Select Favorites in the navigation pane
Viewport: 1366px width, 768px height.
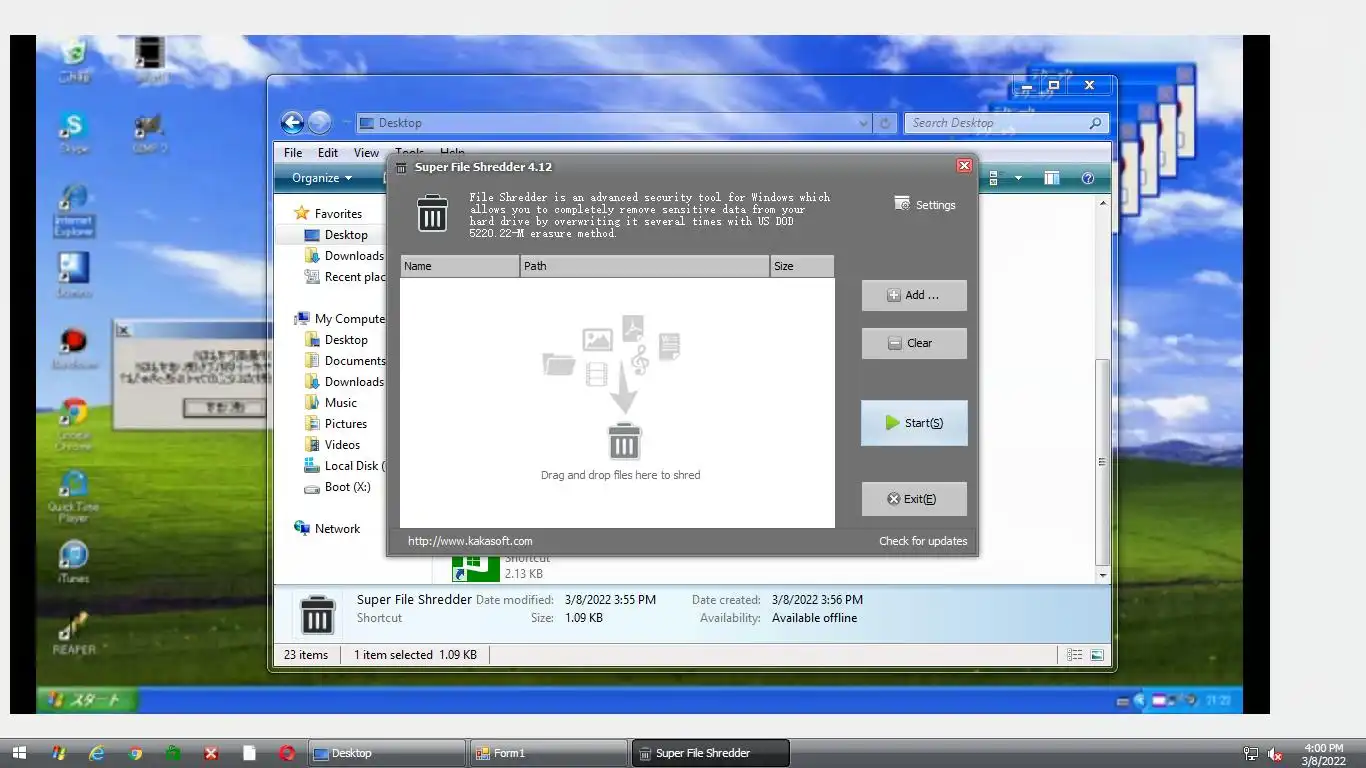pos(328,213)
